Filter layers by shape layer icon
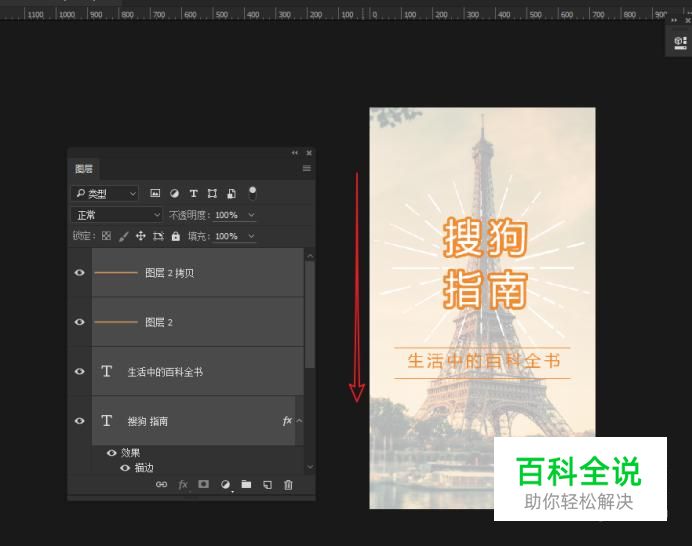This screenshot has width=692, height=546. [x=212, y=193]
